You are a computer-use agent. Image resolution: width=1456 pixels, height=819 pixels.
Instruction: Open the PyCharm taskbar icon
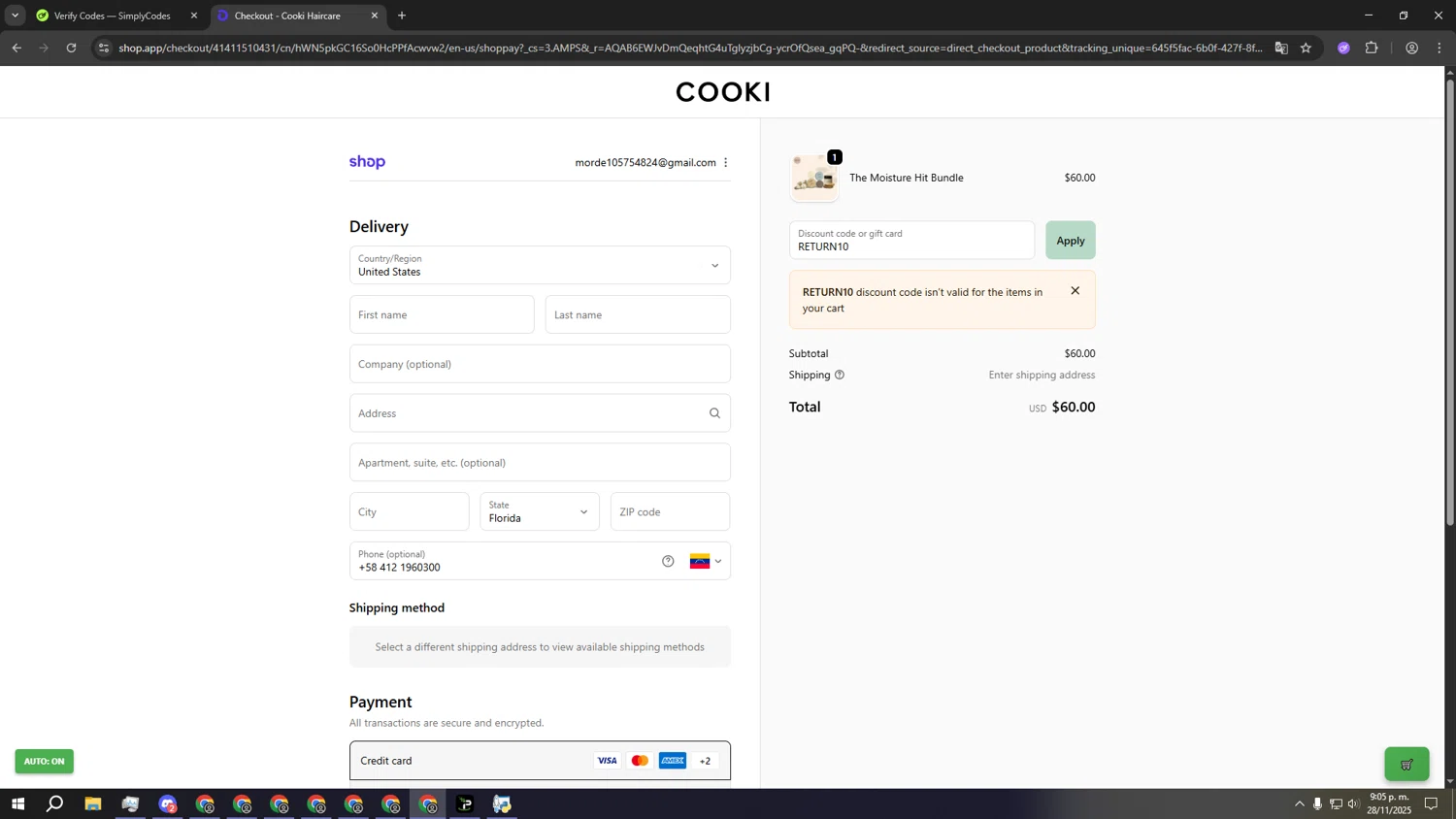pos(465,803)
